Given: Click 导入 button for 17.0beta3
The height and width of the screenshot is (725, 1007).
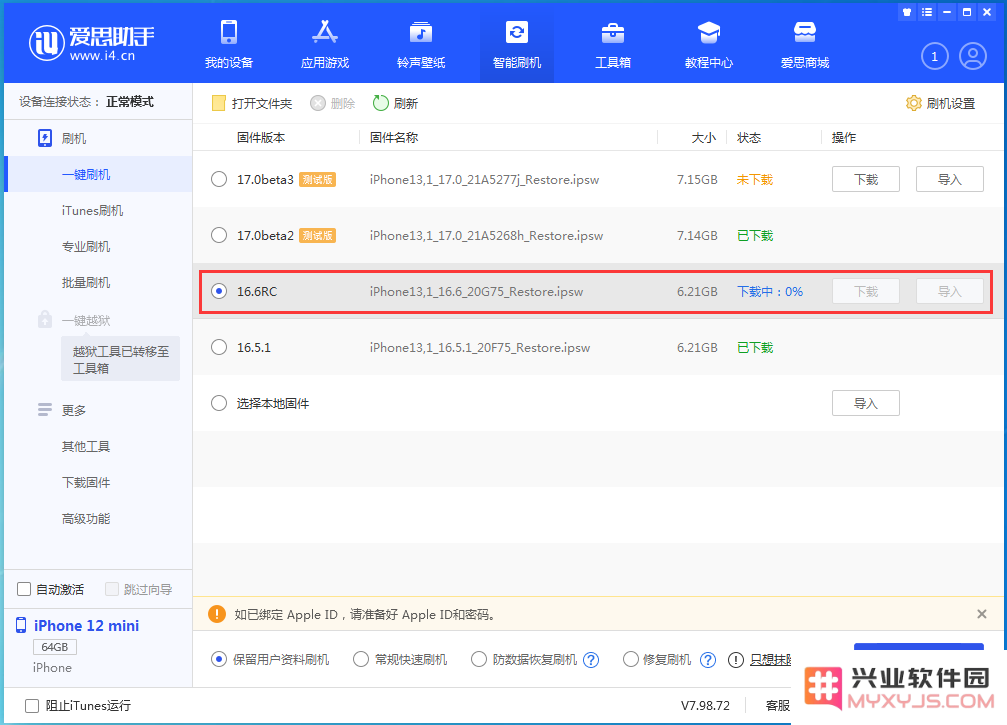Looking at the screenshot, I should coord(949,179).
